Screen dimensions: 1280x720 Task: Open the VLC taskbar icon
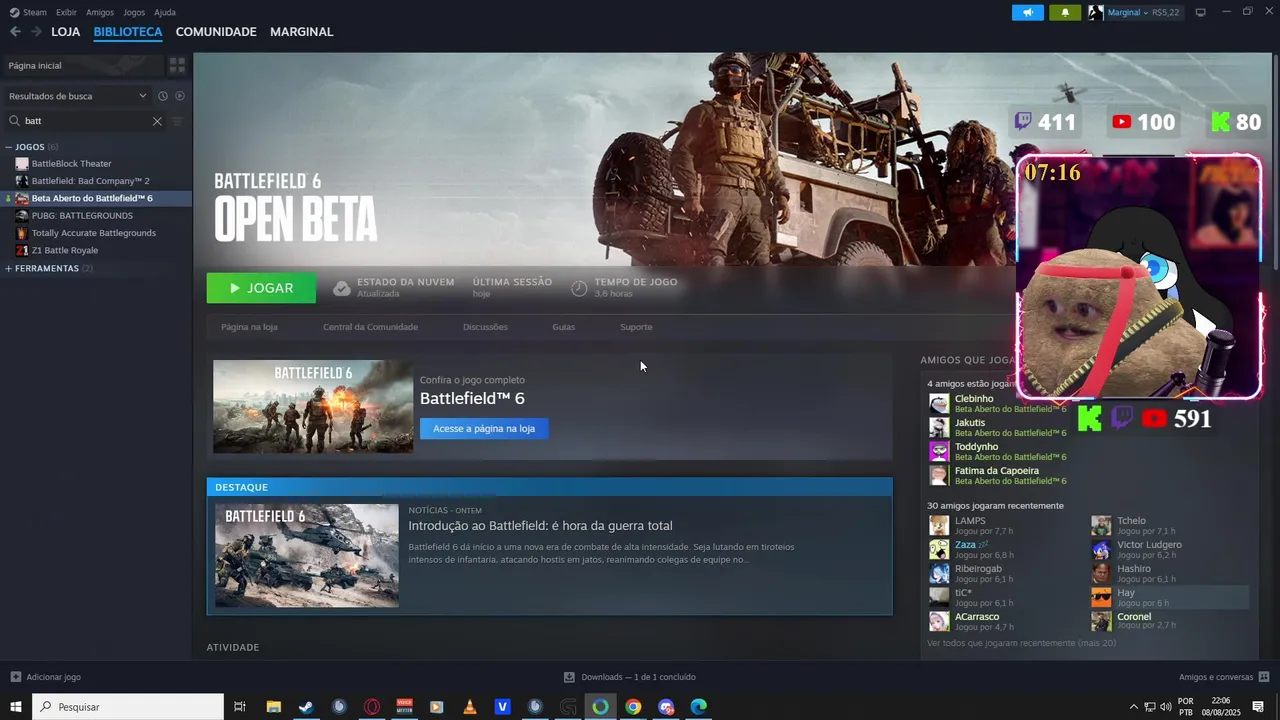(x=469, y=706)
